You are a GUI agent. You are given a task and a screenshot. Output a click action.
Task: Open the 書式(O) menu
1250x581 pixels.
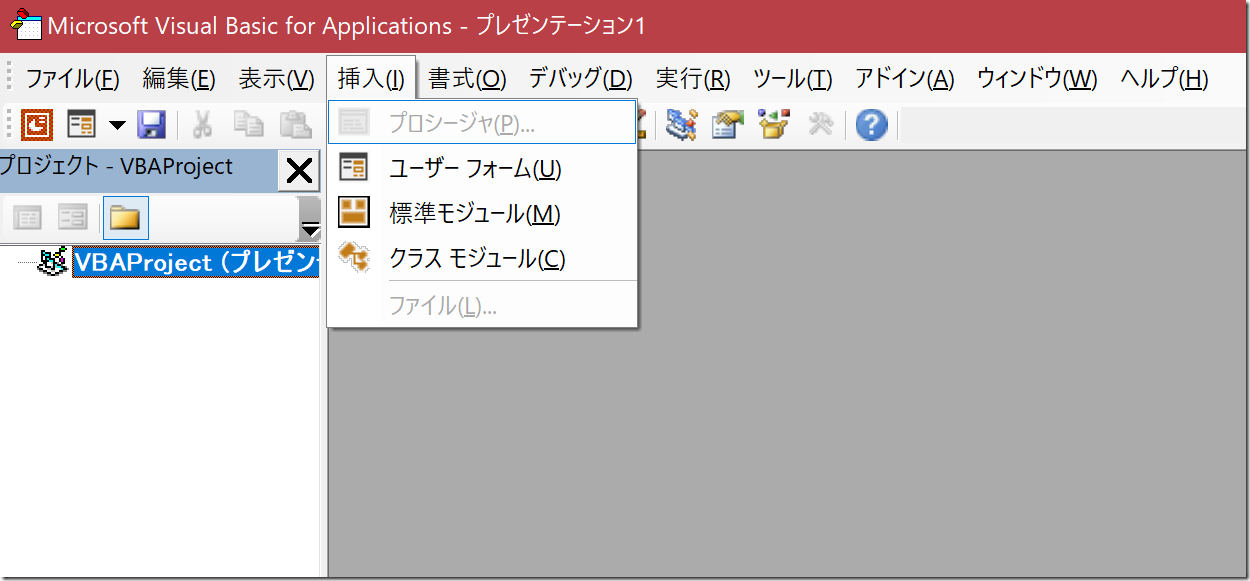pos(467,79)
